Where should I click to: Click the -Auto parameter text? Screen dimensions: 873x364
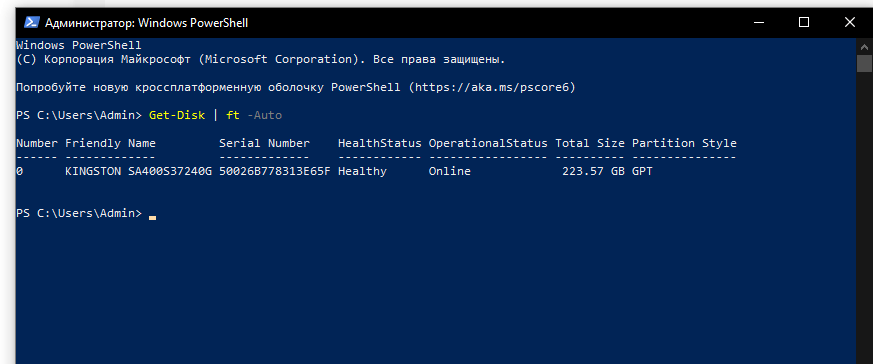[264, 115]
